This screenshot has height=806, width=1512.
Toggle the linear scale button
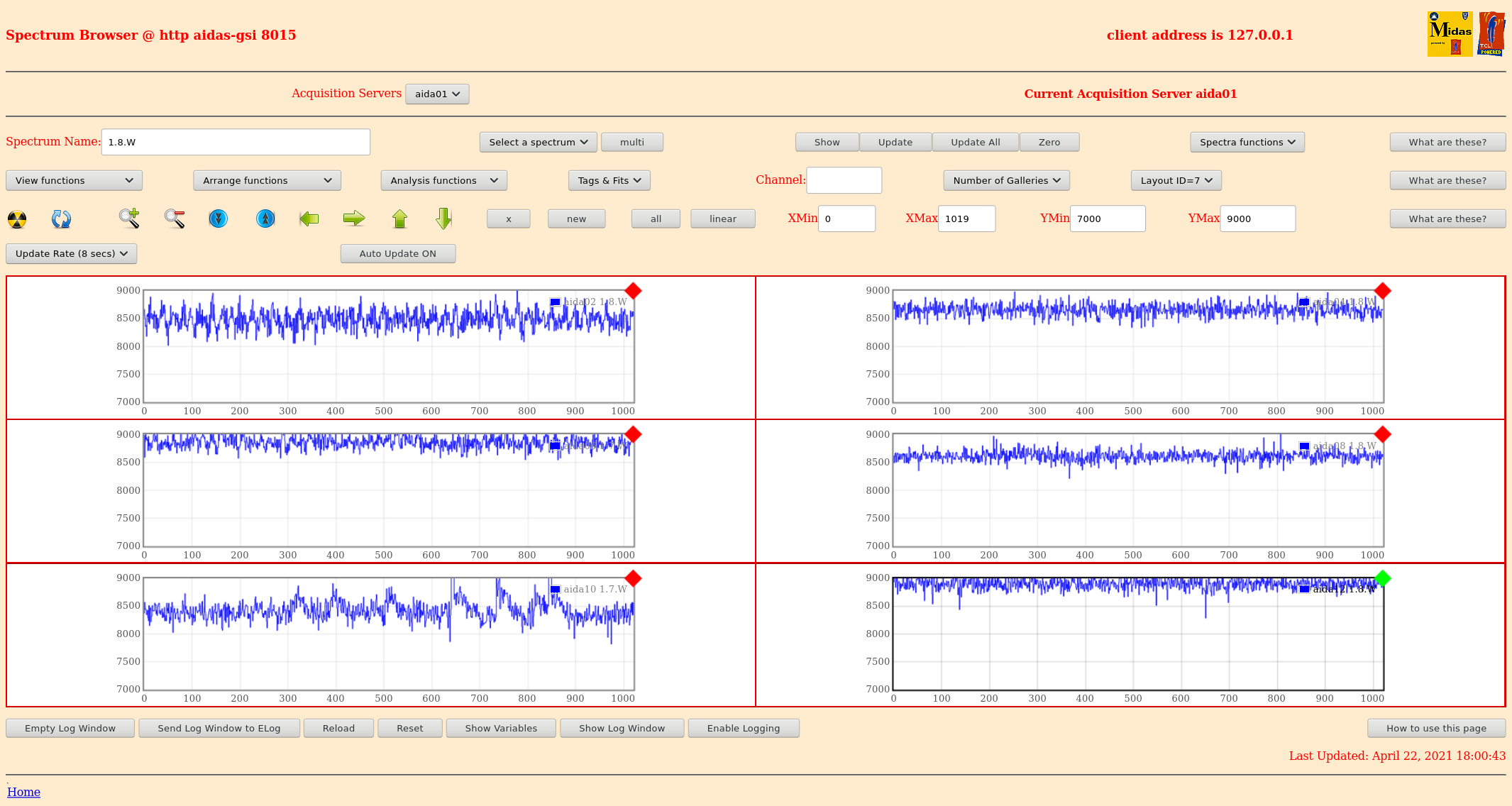coord(722,219)
